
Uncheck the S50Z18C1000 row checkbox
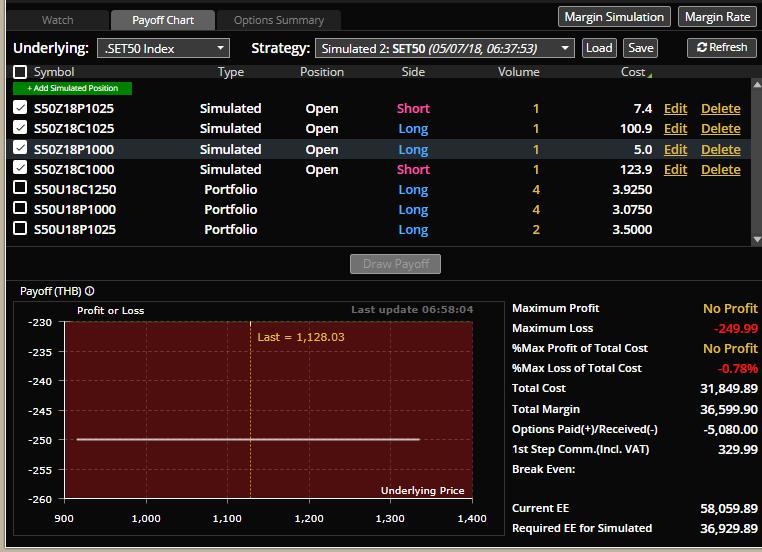(x=20, y=168)
